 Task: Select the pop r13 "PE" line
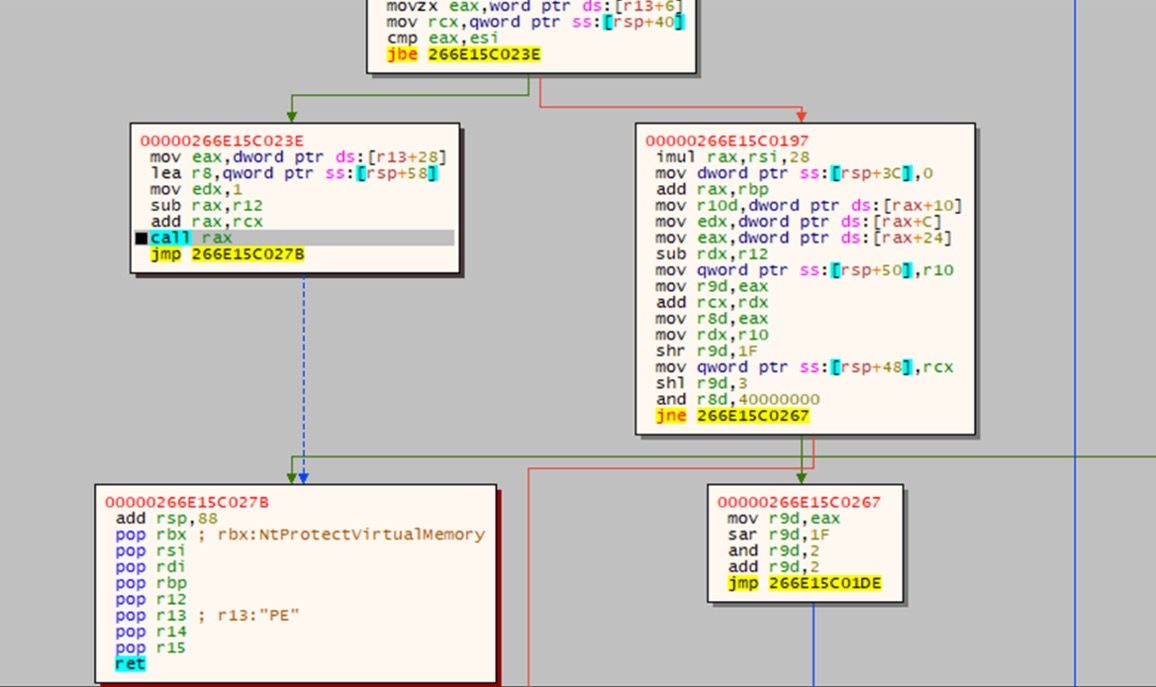(x=207, y=615)
